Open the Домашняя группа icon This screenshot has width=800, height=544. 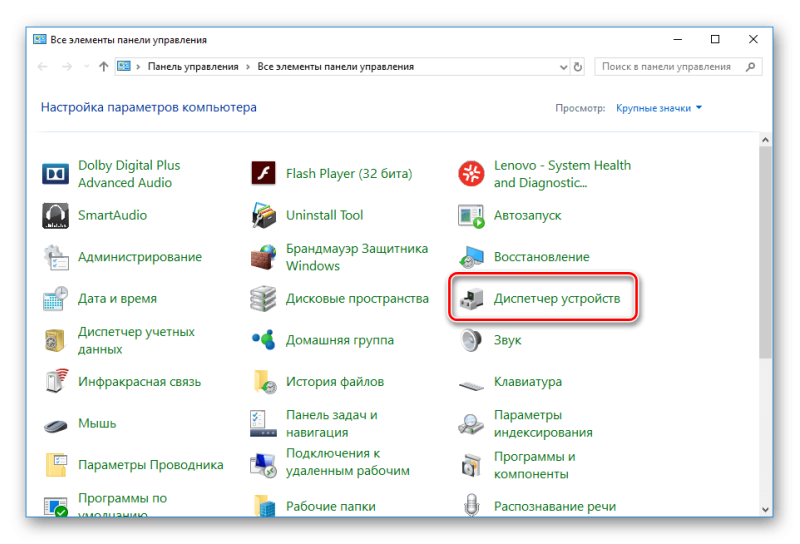[x=263, y=339]
